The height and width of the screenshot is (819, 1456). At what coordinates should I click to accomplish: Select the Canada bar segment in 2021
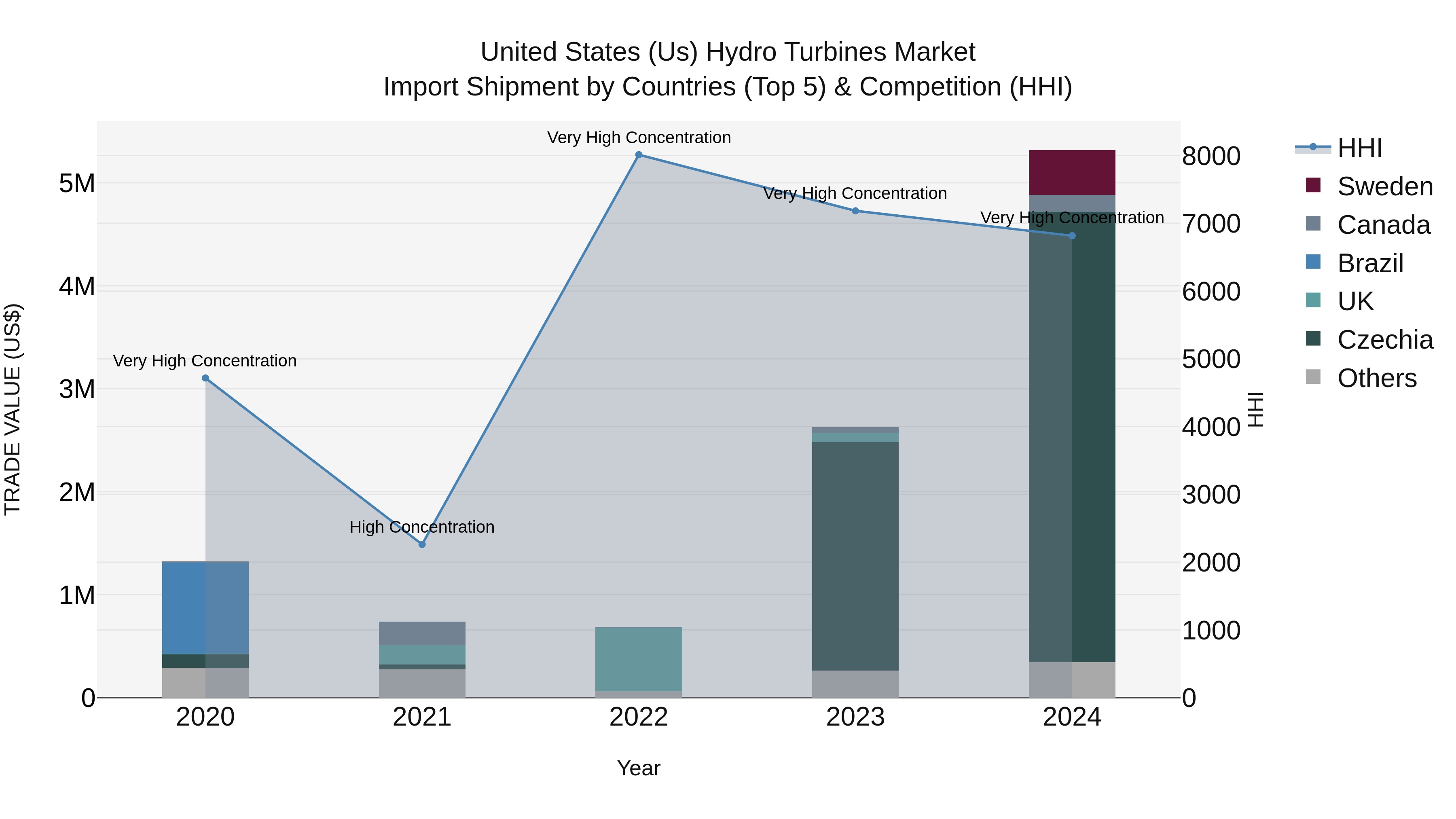click(x=422, y=633)
